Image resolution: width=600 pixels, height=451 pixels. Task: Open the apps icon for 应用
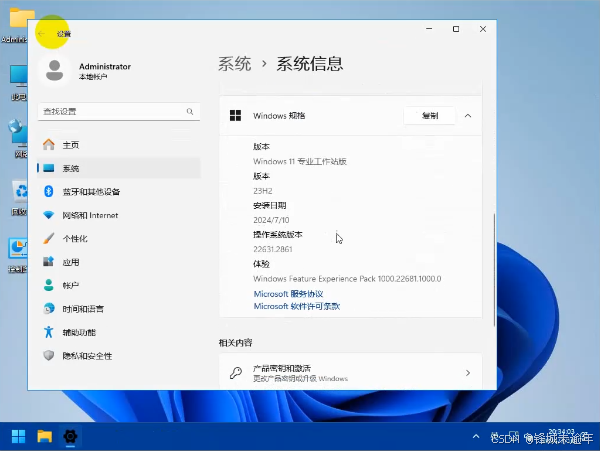click(x=49, y=262)
